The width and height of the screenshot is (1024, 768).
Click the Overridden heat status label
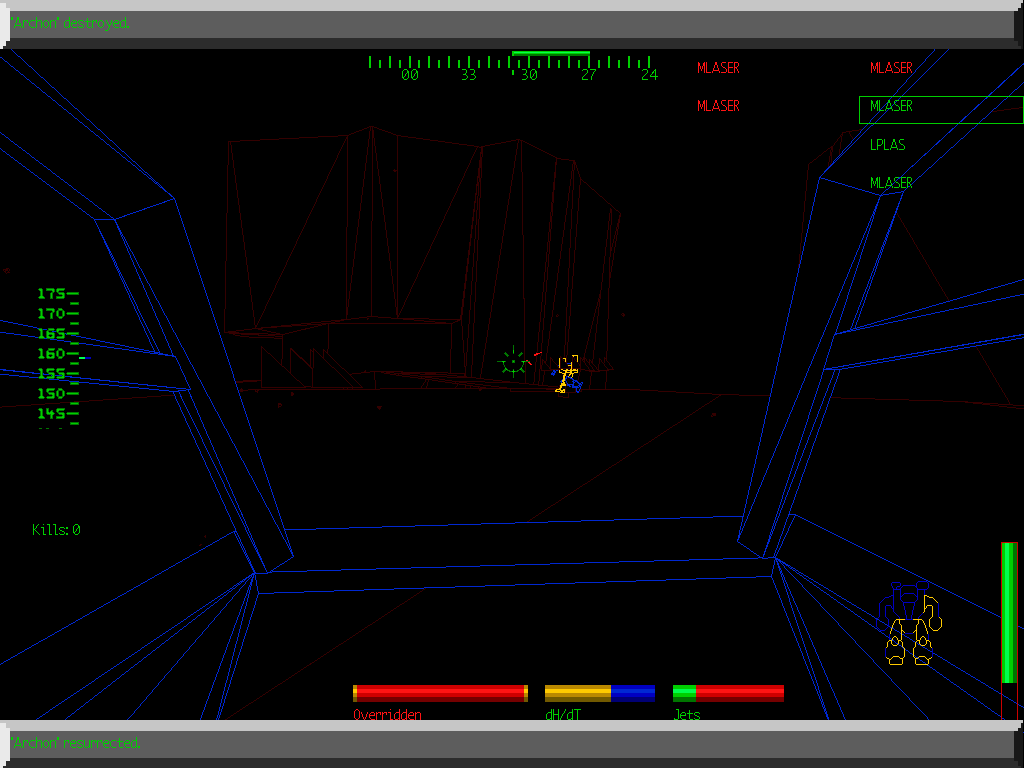point(387,715)
